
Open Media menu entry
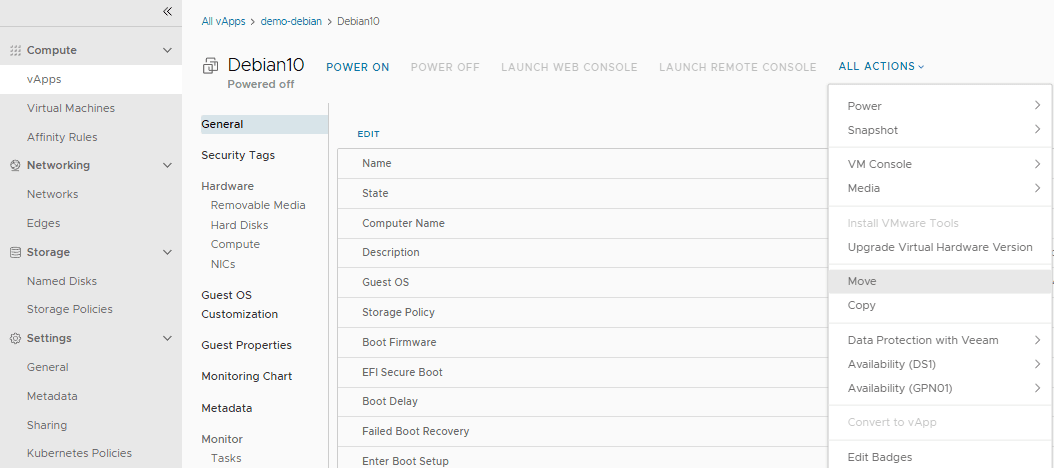point(940,188)
